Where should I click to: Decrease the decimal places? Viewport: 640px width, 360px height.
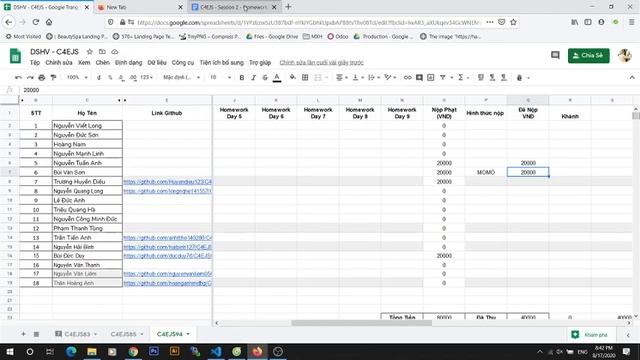[x=121, y=77]
